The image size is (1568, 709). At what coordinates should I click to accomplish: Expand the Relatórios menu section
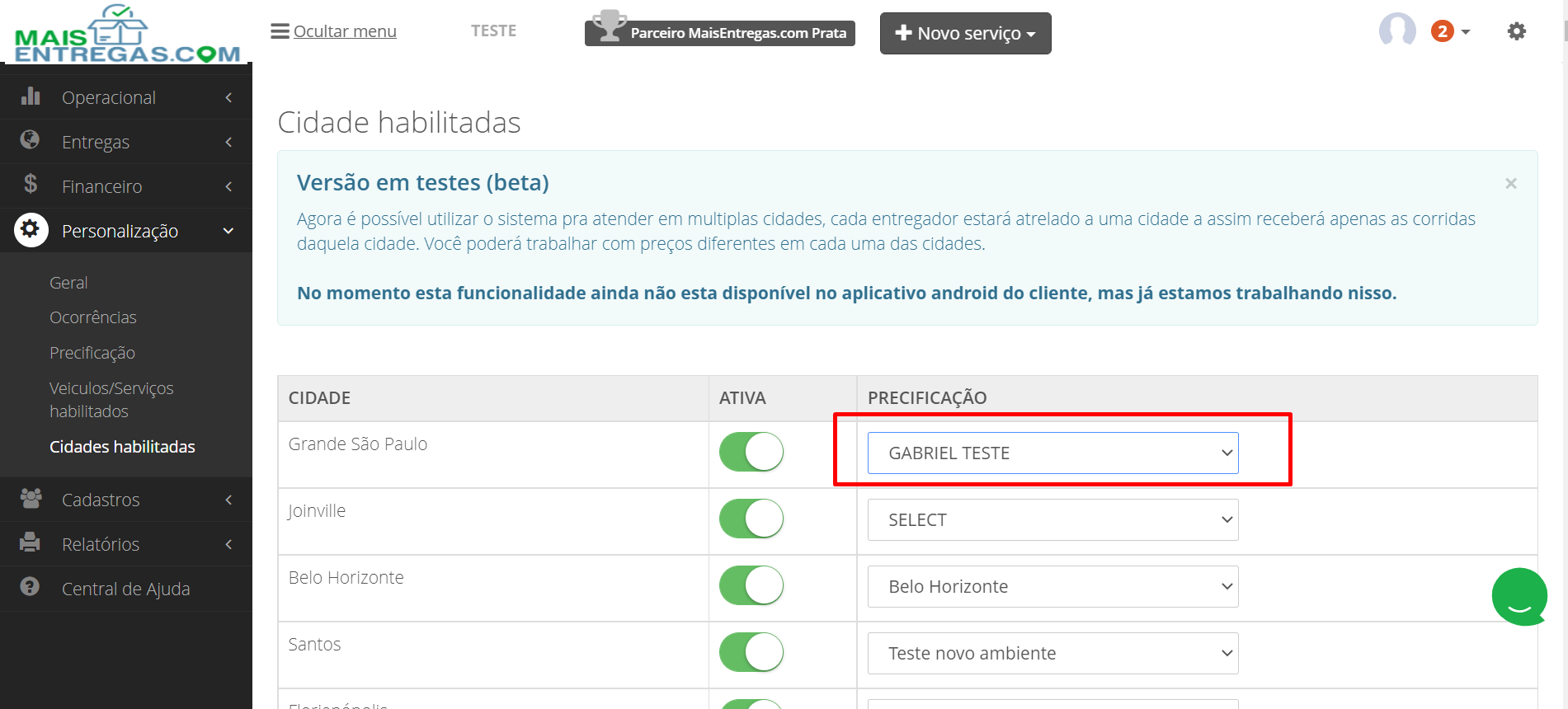126,544
